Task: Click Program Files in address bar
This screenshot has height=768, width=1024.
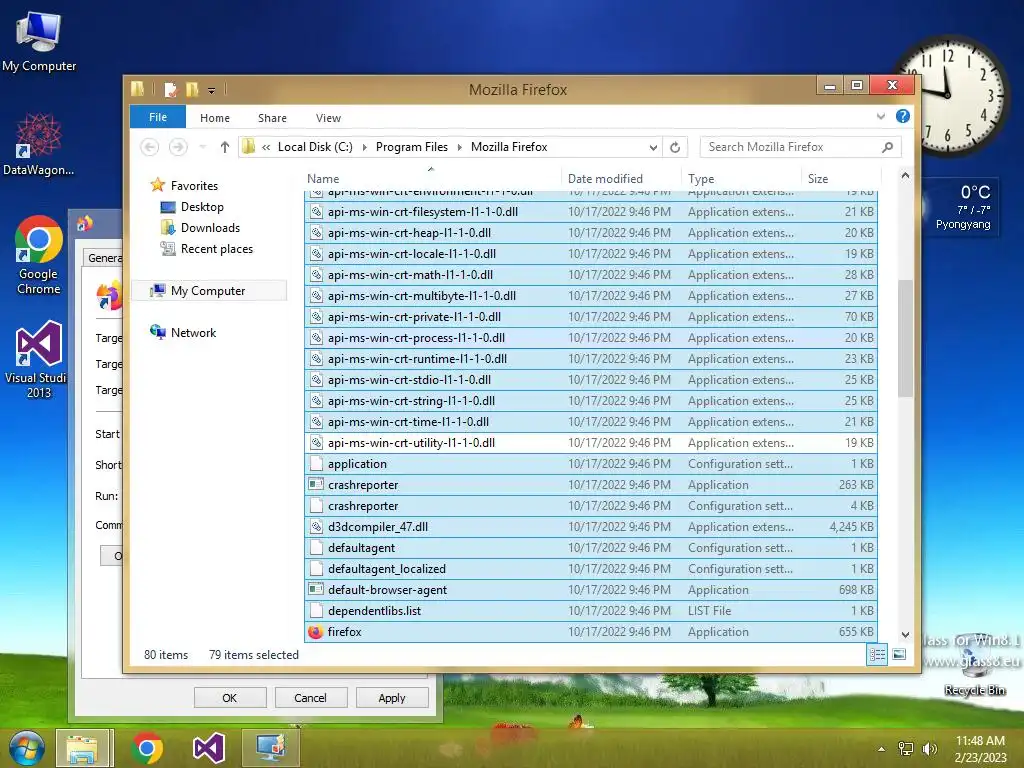Action: (412, 147)
